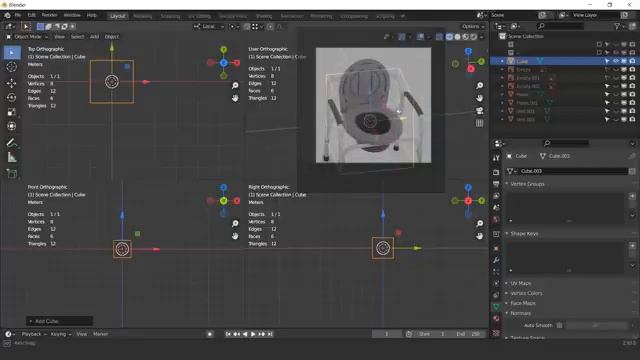Screen dimensions: 640x360
Task: Choose the Rotate tool
Action: coord(12,98)
